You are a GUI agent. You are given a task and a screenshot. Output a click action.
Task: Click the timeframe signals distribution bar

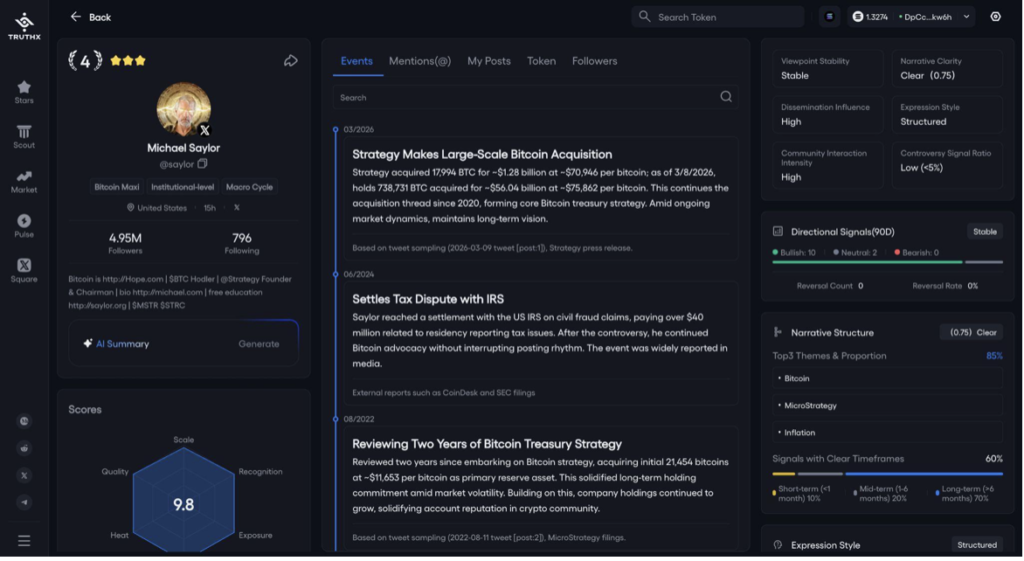pyautogui.click(x=888, y=473)
